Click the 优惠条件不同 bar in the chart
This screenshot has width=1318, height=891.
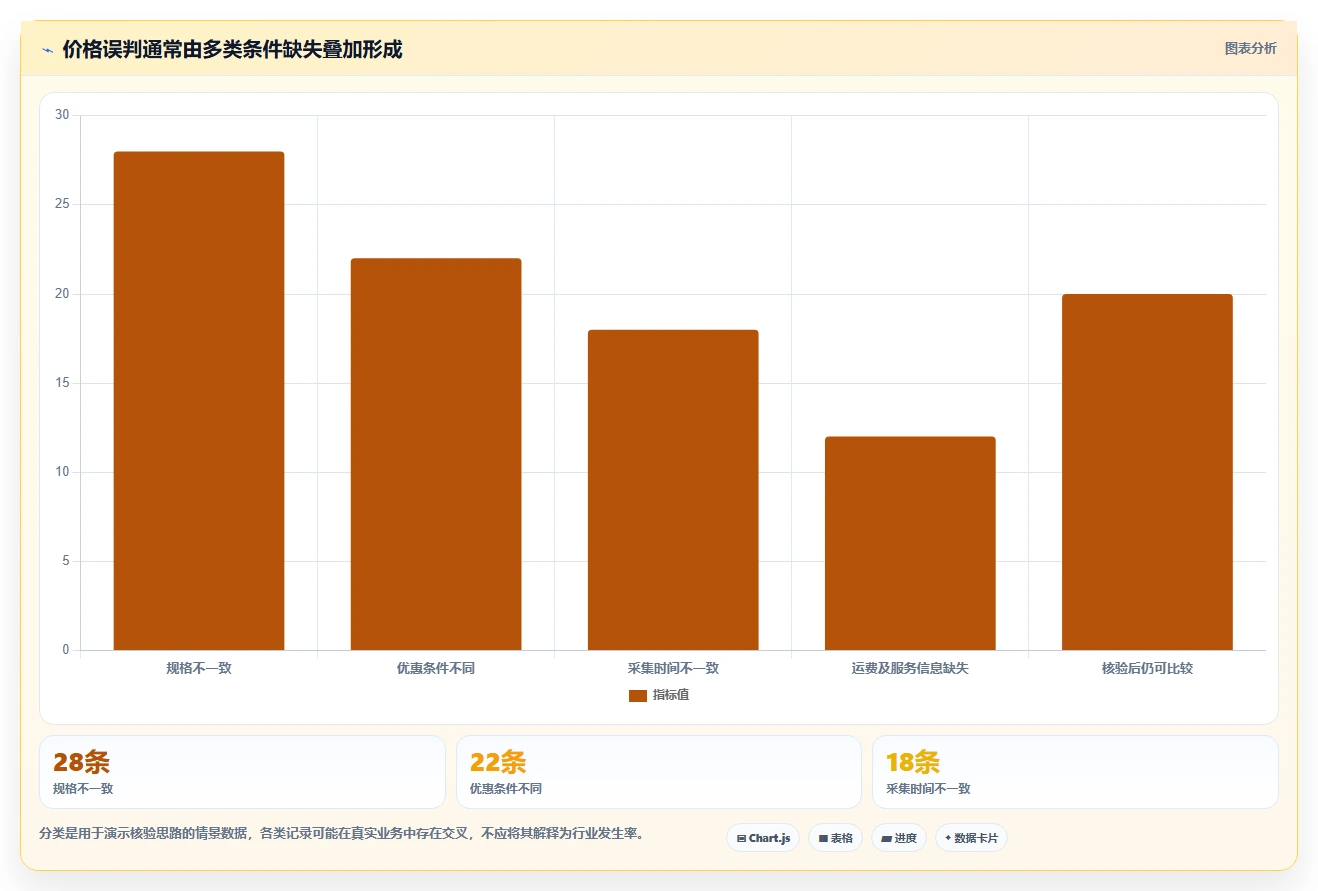(x=436, y=454)
